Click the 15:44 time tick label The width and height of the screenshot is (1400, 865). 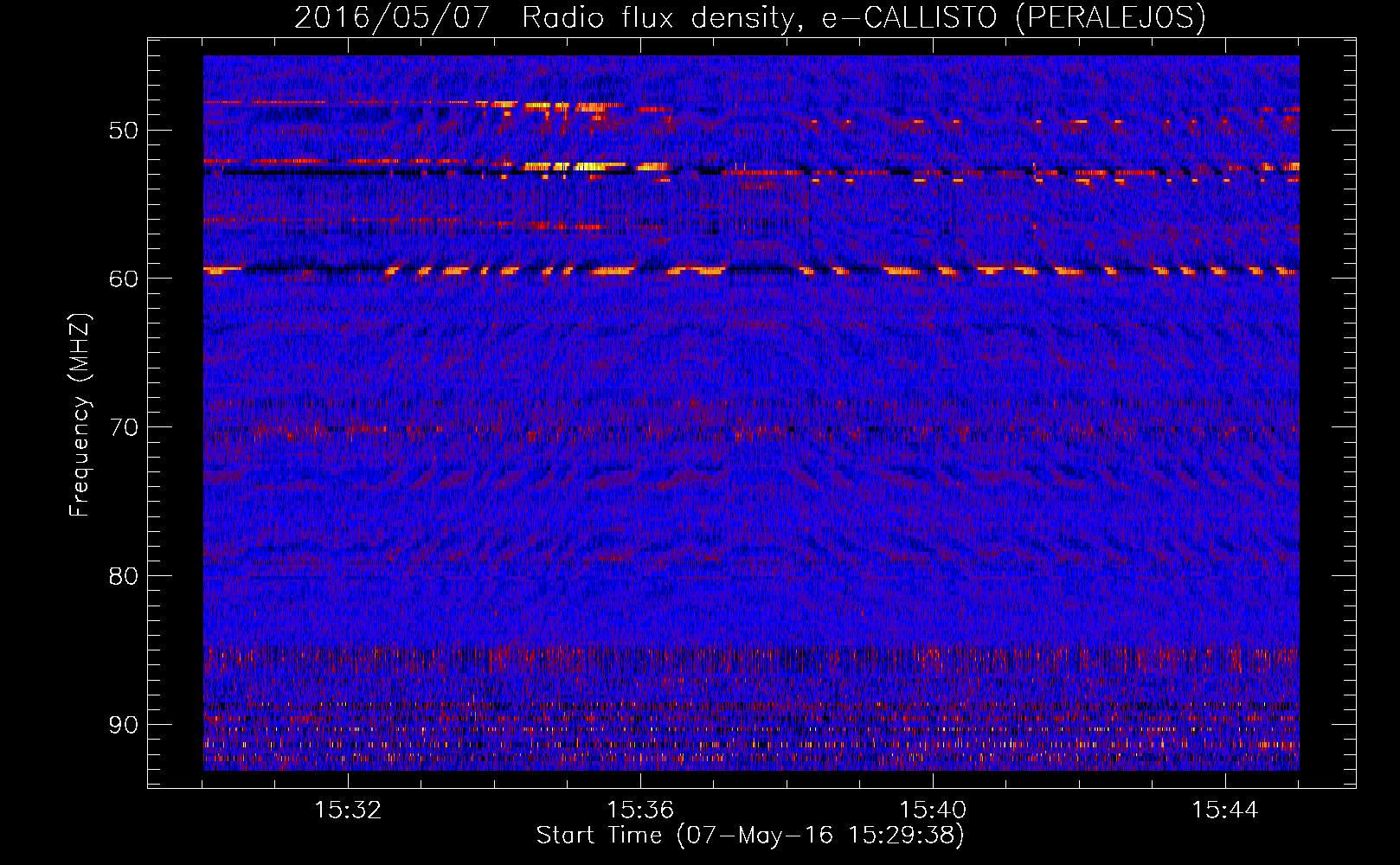pyautogui.click(x=1225, y=811)
